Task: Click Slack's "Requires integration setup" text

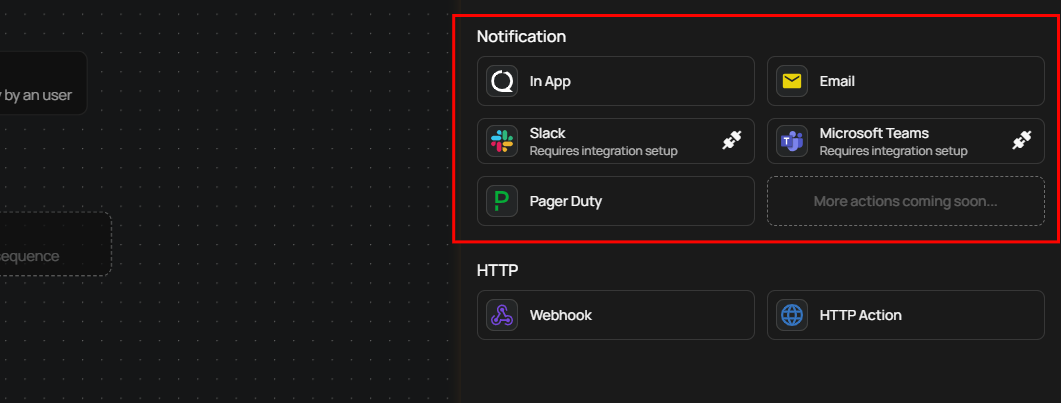Action: (x=604, y=151)
